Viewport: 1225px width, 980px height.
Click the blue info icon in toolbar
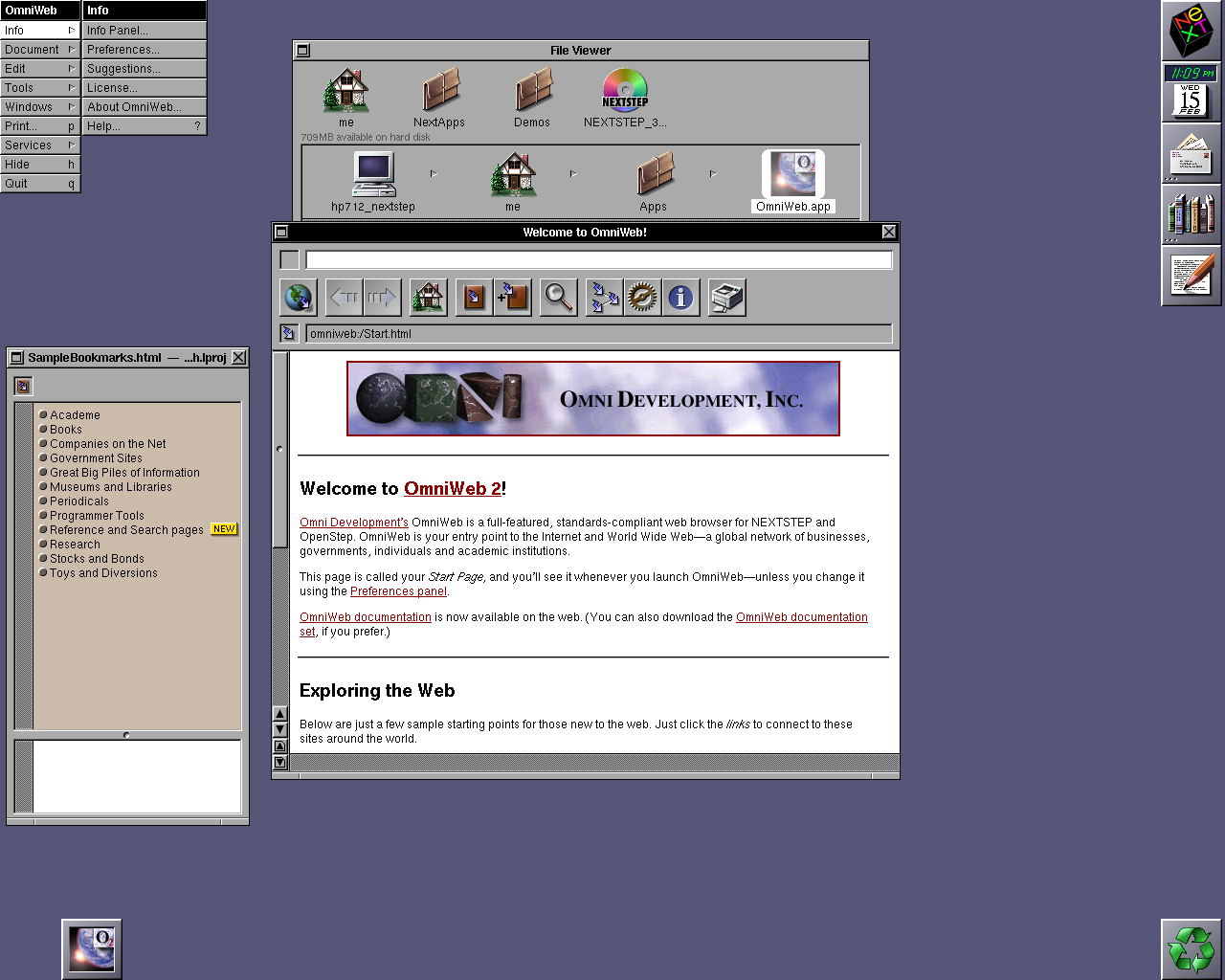[x=680, y=298]
